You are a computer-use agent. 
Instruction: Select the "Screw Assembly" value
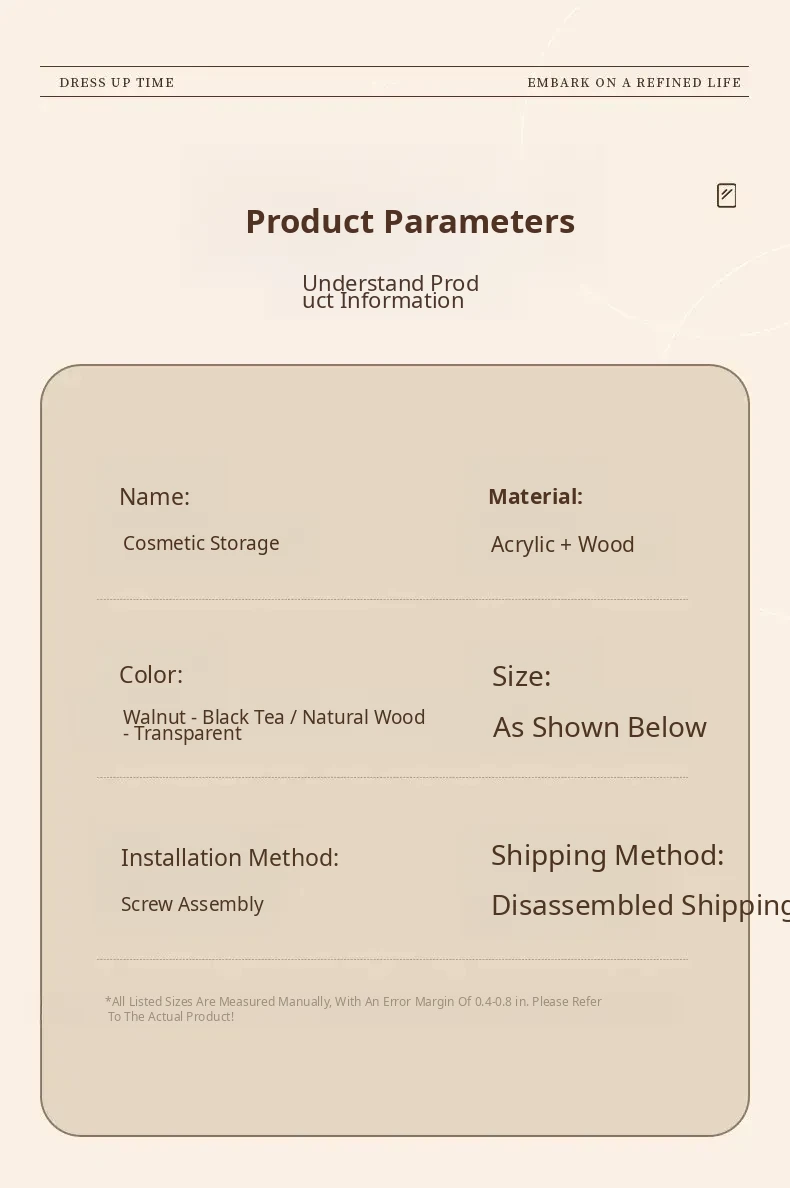coord(192,905)
